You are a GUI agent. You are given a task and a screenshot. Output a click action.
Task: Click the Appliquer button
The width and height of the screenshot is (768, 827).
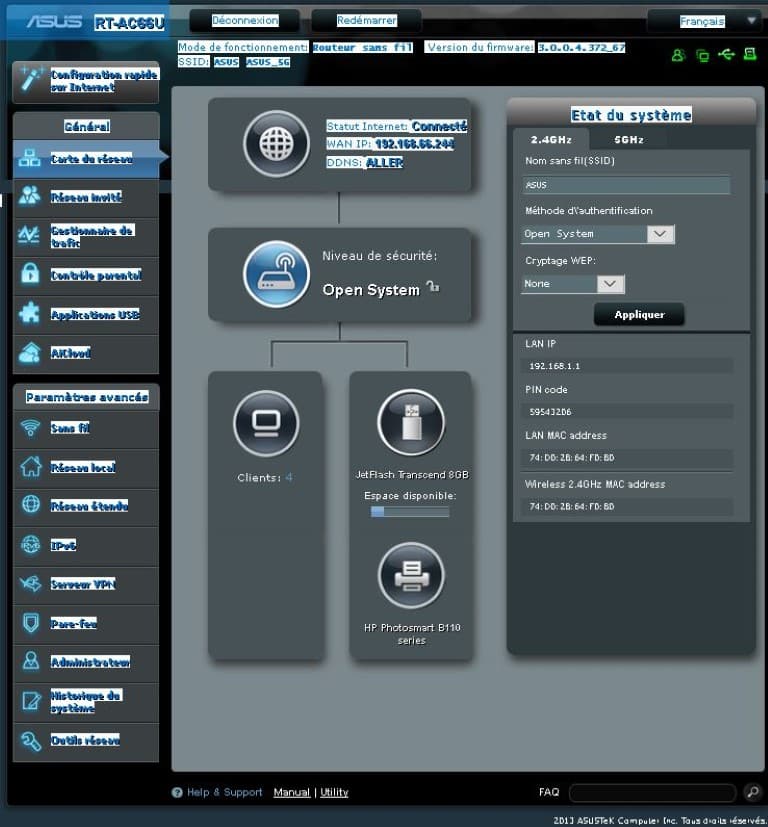(x=639, y=314)
